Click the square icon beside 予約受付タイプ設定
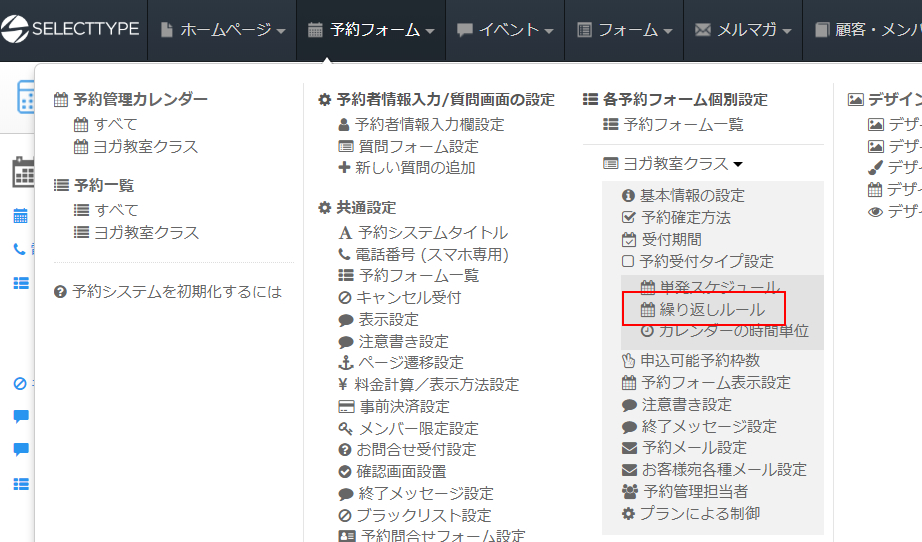922x542 pixels. (x=628, y=262)
